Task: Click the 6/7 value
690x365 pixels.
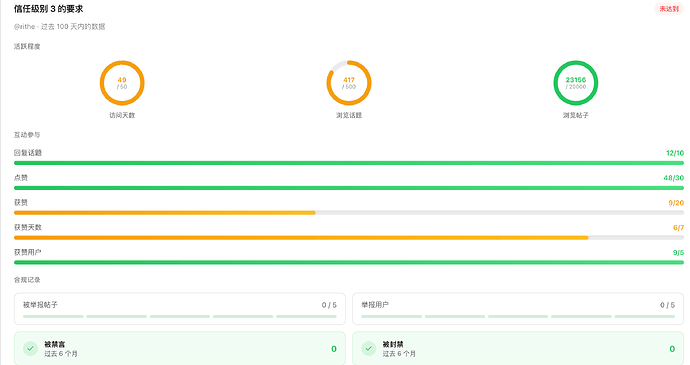Action: click(678, 228)
